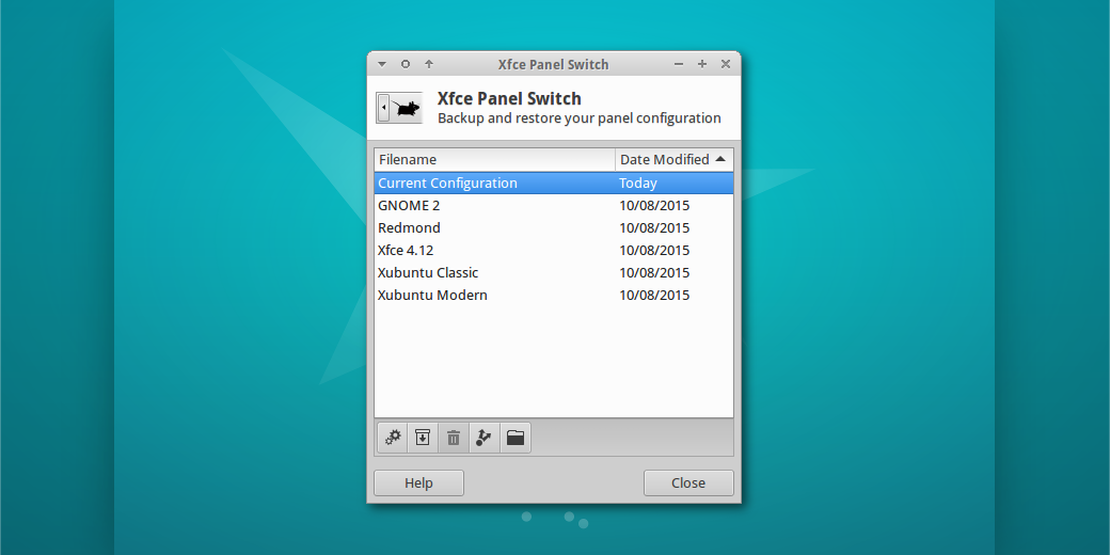This screenshot has height=555, width=1110.
Task: Select the Redmond configuration
Action: 554,228
